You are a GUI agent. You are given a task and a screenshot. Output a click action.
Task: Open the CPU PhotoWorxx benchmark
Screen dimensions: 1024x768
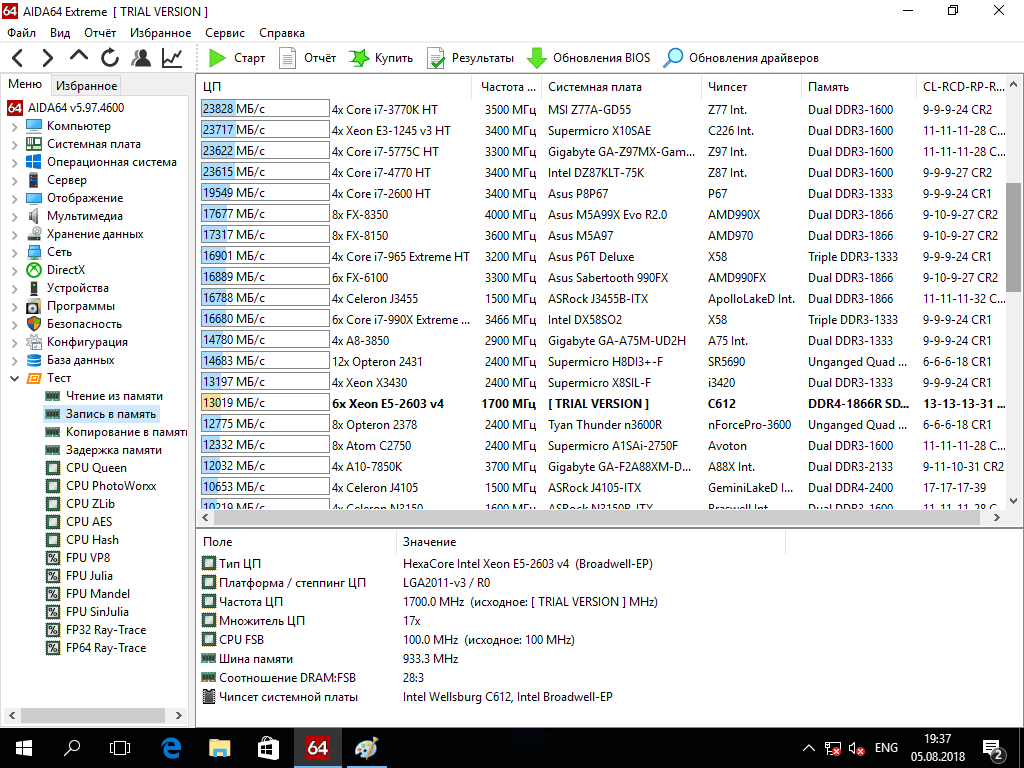pos(101,486)
